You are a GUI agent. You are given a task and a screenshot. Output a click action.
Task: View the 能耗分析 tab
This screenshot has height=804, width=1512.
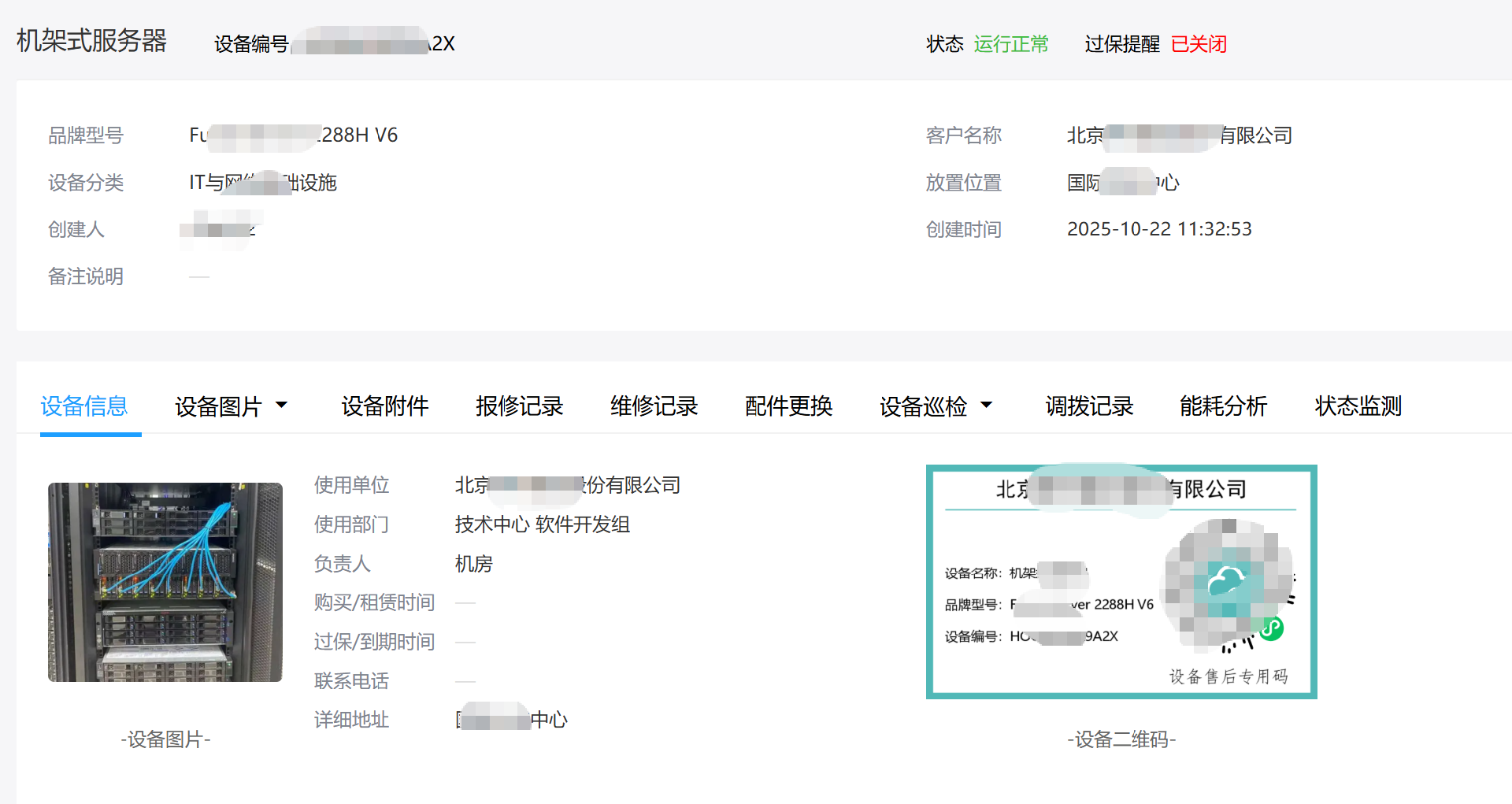coord(1224,406)
